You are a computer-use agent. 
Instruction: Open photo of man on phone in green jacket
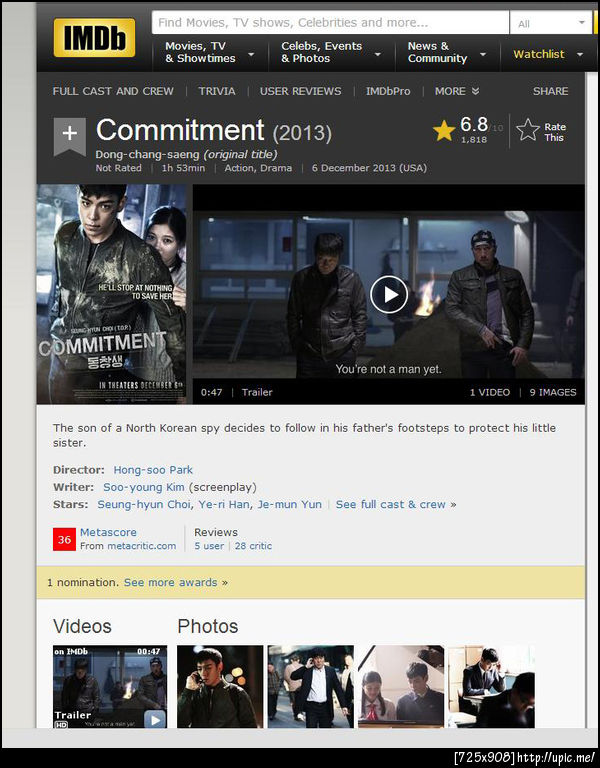220,686
